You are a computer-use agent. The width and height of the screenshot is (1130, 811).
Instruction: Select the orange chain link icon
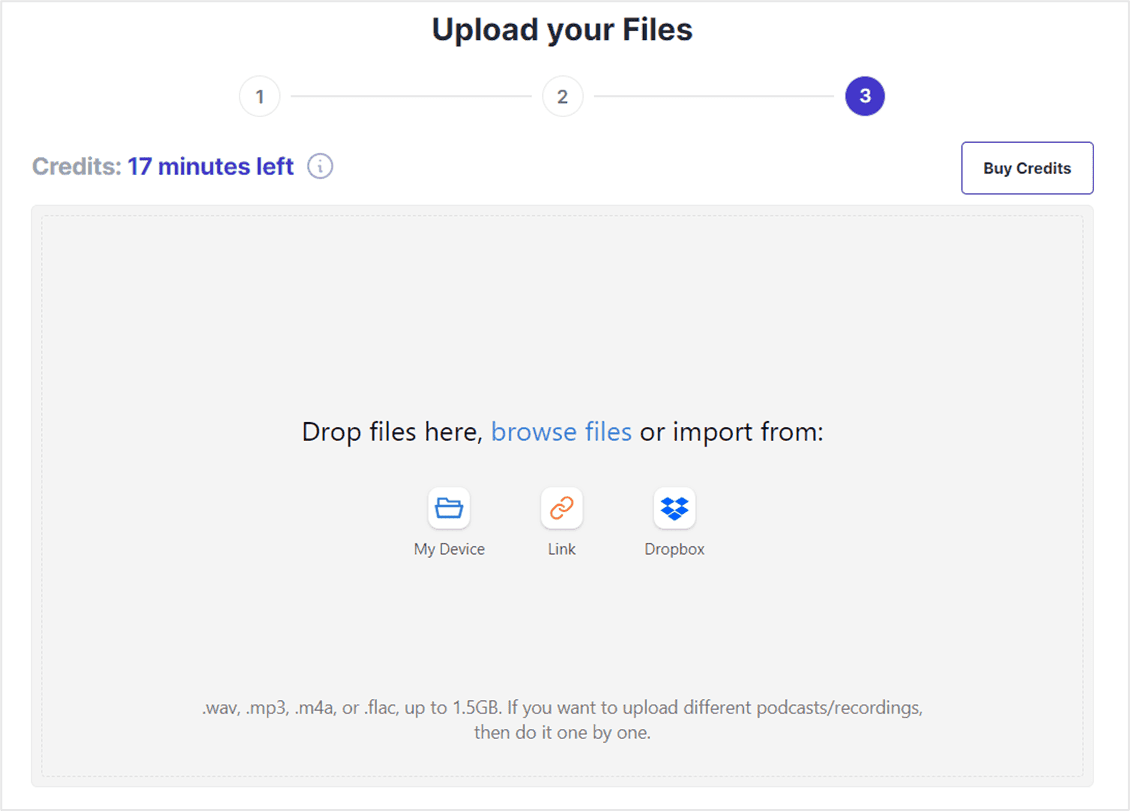coord(561,508)
